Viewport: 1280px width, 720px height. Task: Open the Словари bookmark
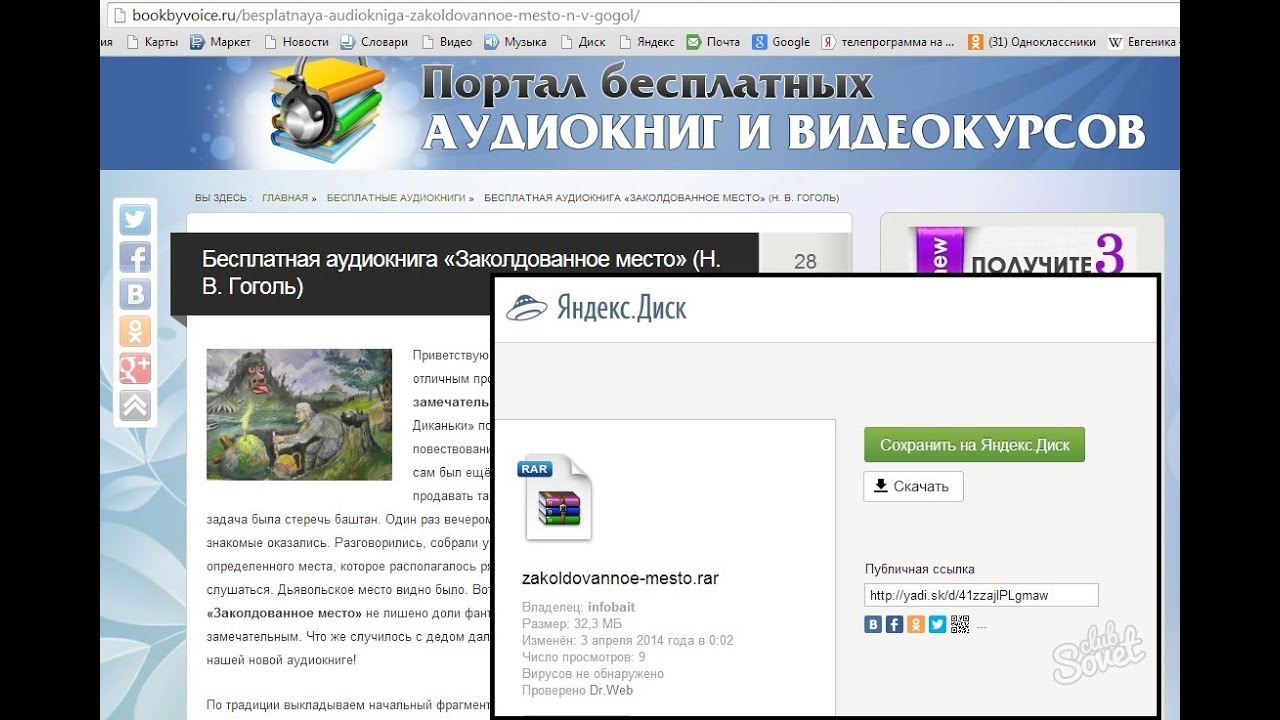(375, 42)
